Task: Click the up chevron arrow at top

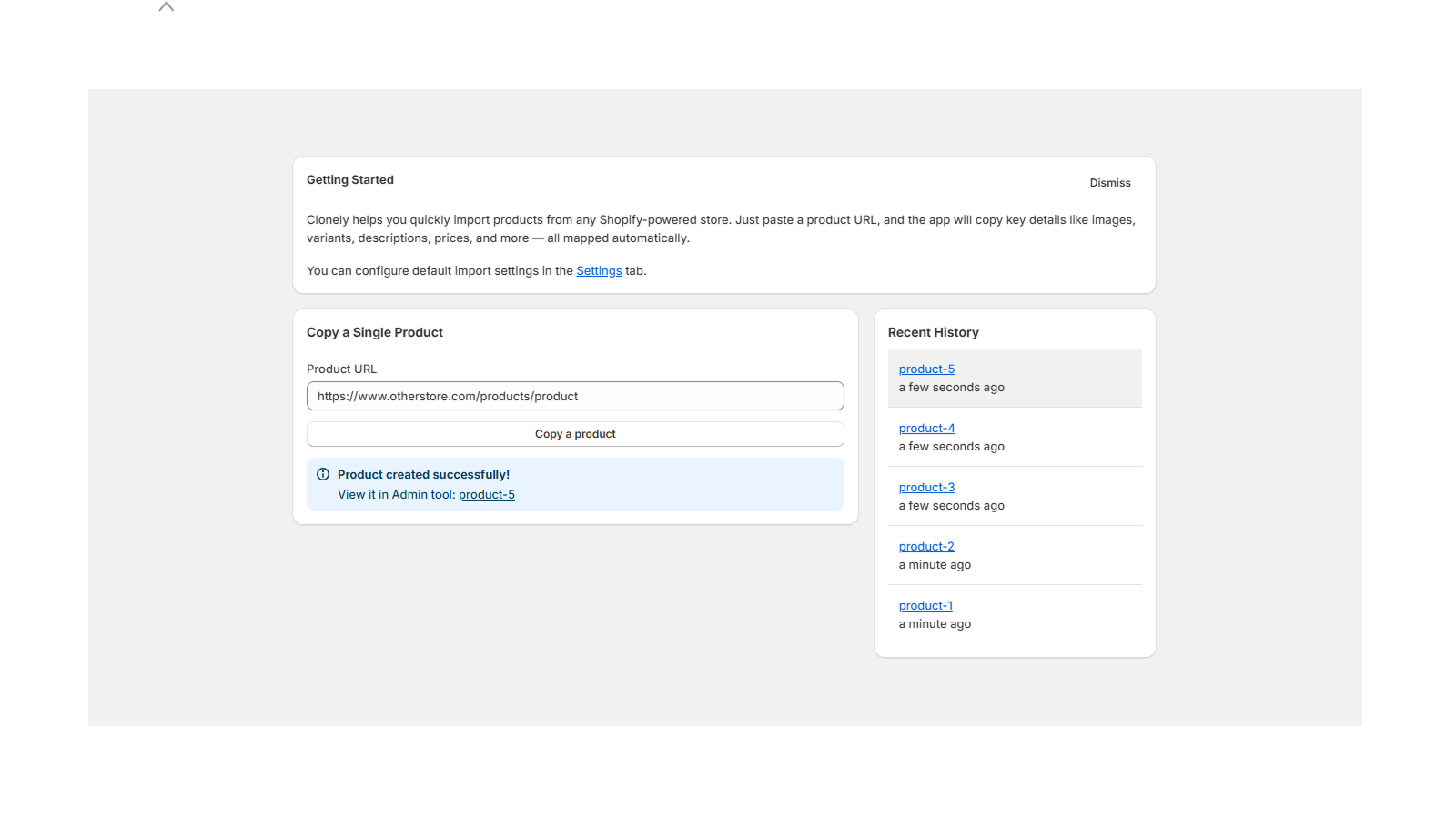Action: 166,6
